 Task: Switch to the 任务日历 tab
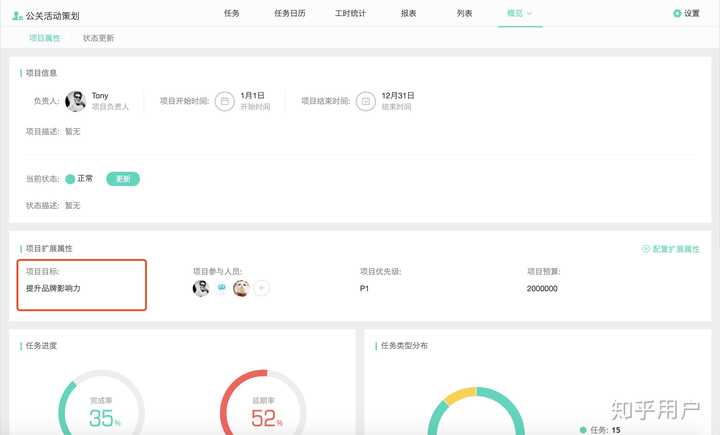[290, 13]
